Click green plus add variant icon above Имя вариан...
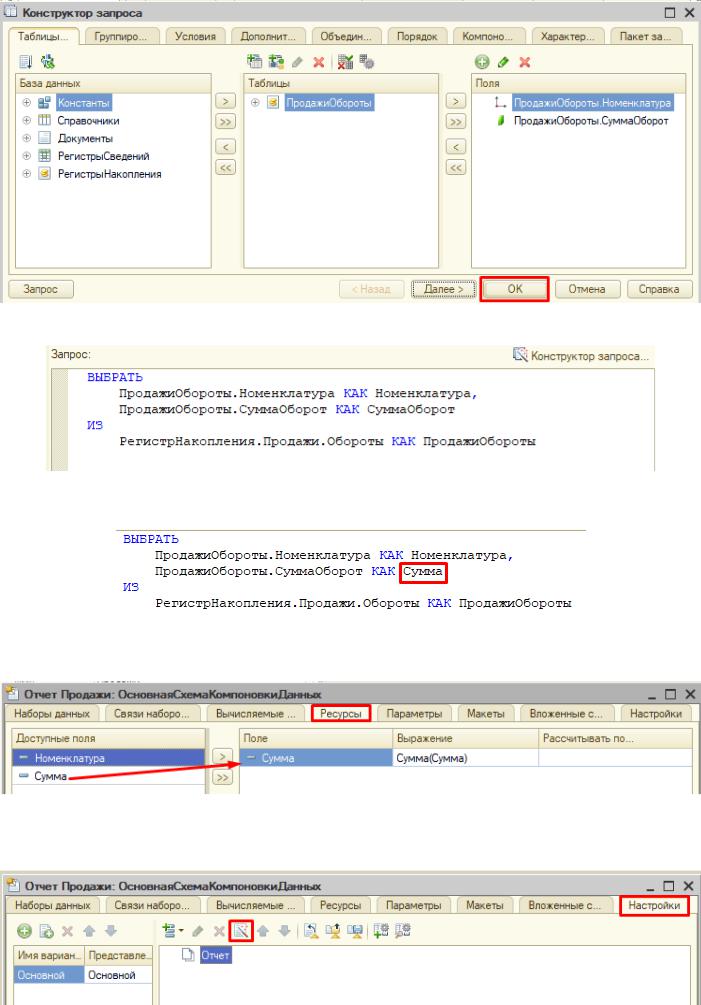The image size is (701, 1005). click(24, 931)
